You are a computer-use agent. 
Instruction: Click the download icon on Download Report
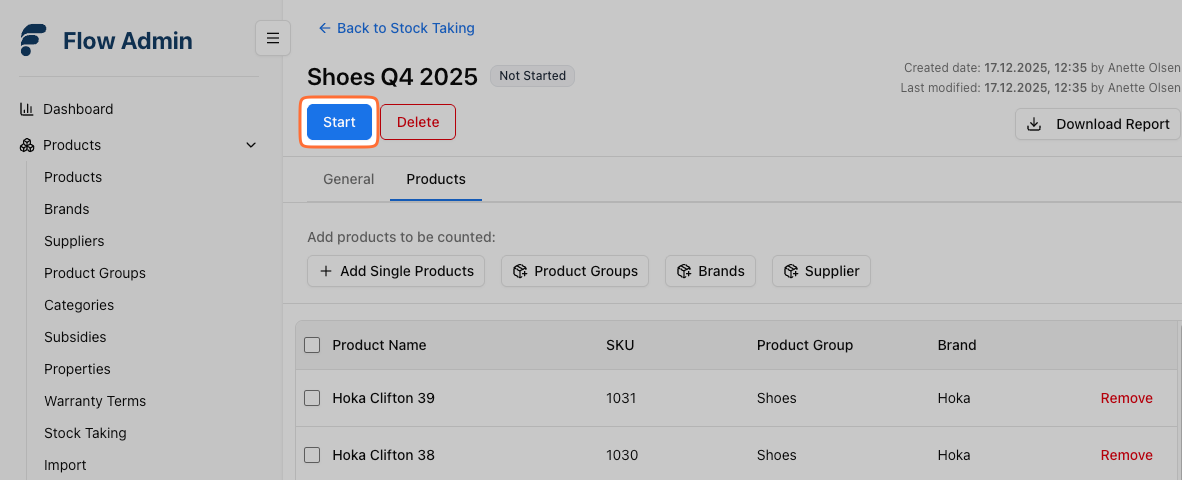1035,124
